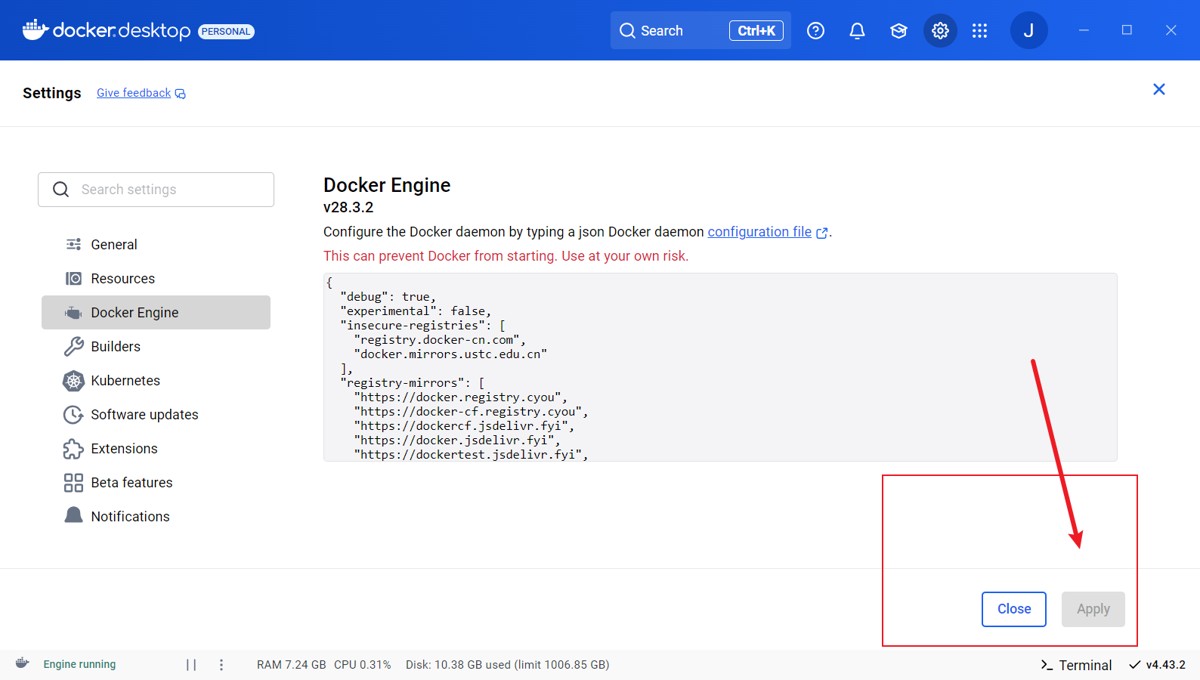
Task: Open the account avatar J menu
Action: pyautogui.click(x=1029, y=31)
